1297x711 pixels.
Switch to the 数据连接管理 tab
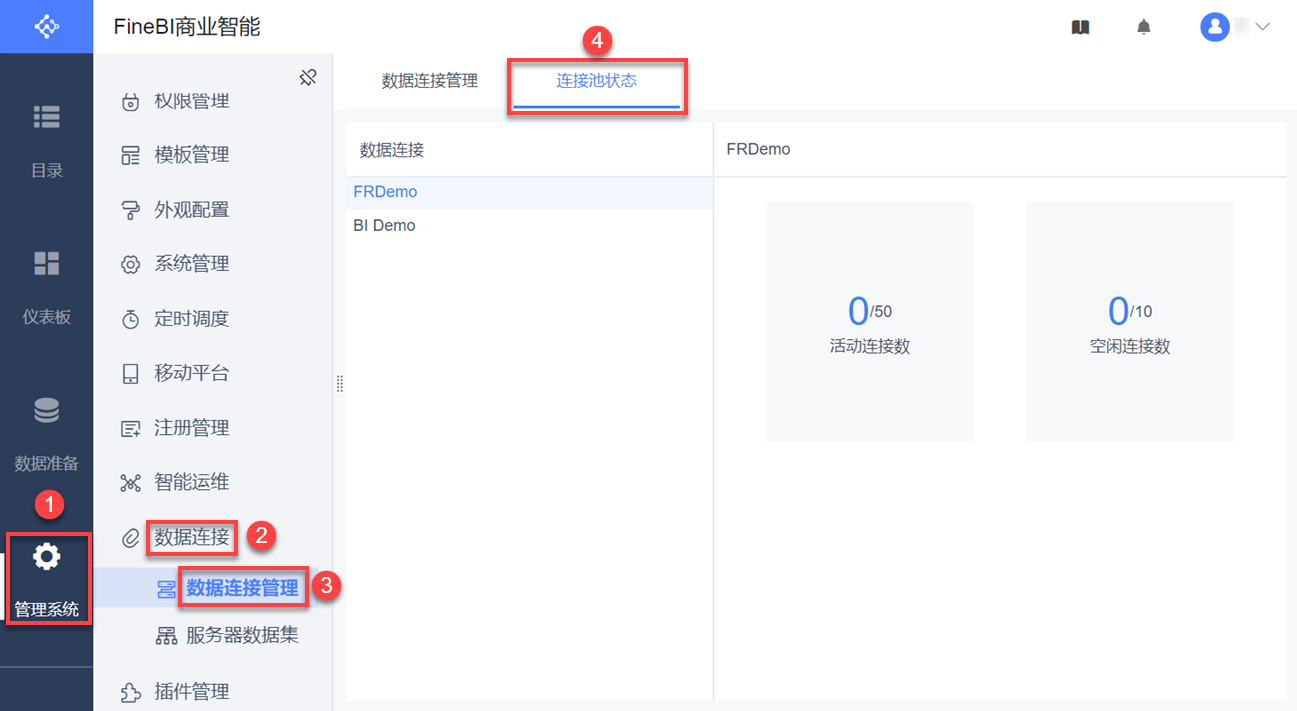click(430, 81)
